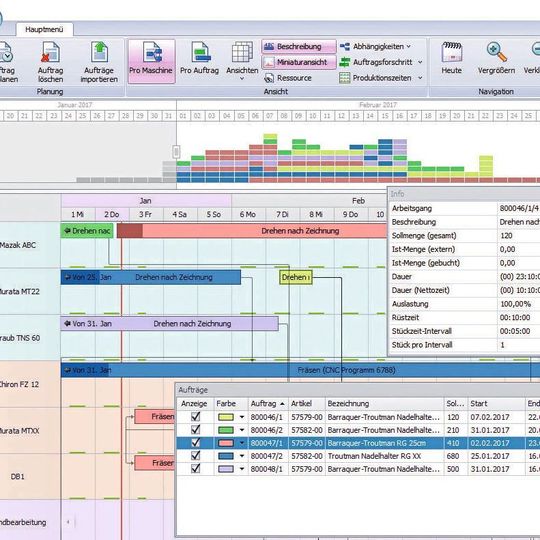The height and width of the screenshot is (540, 540).
Task: Sort table by Artikel column header
Action: 307,404
